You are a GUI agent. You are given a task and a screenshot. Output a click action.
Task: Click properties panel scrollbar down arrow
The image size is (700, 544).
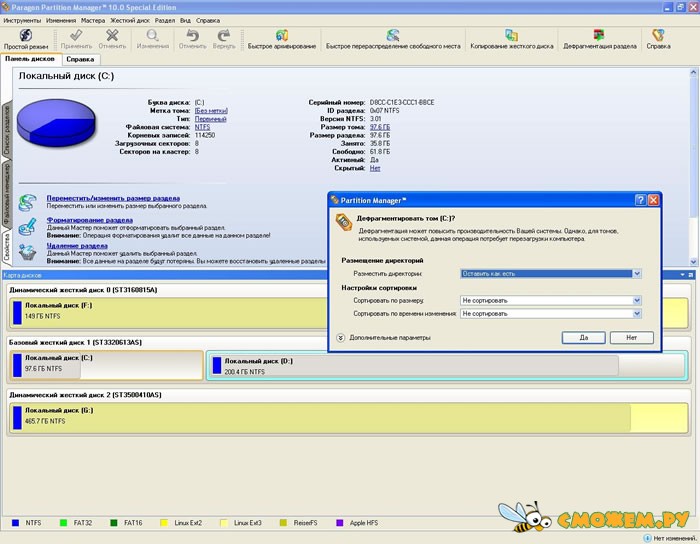click(x=693, y=262)
